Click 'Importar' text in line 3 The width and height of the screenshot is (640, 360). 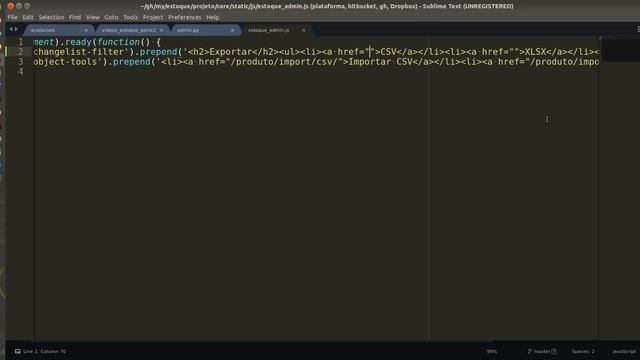coord(369,62)
